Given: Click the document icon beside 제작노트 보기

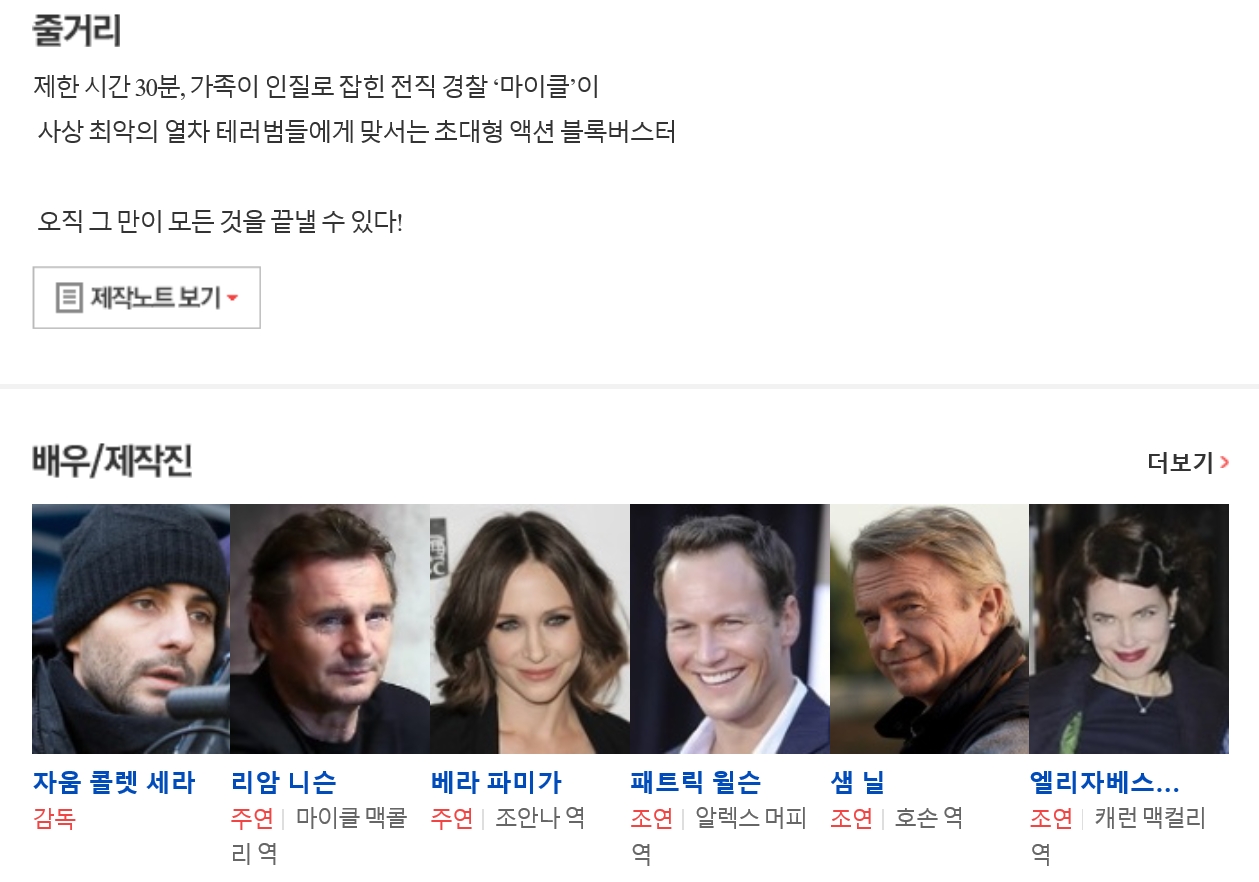Looking at the screenshot, I should pos(69,297).
